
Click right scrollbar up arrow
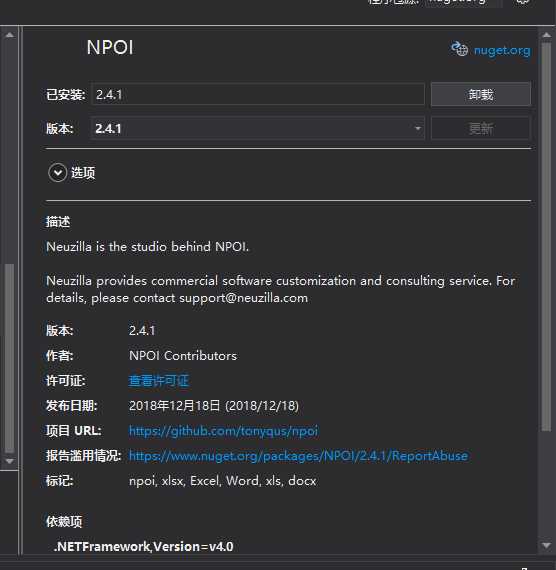tap(546, 35)
